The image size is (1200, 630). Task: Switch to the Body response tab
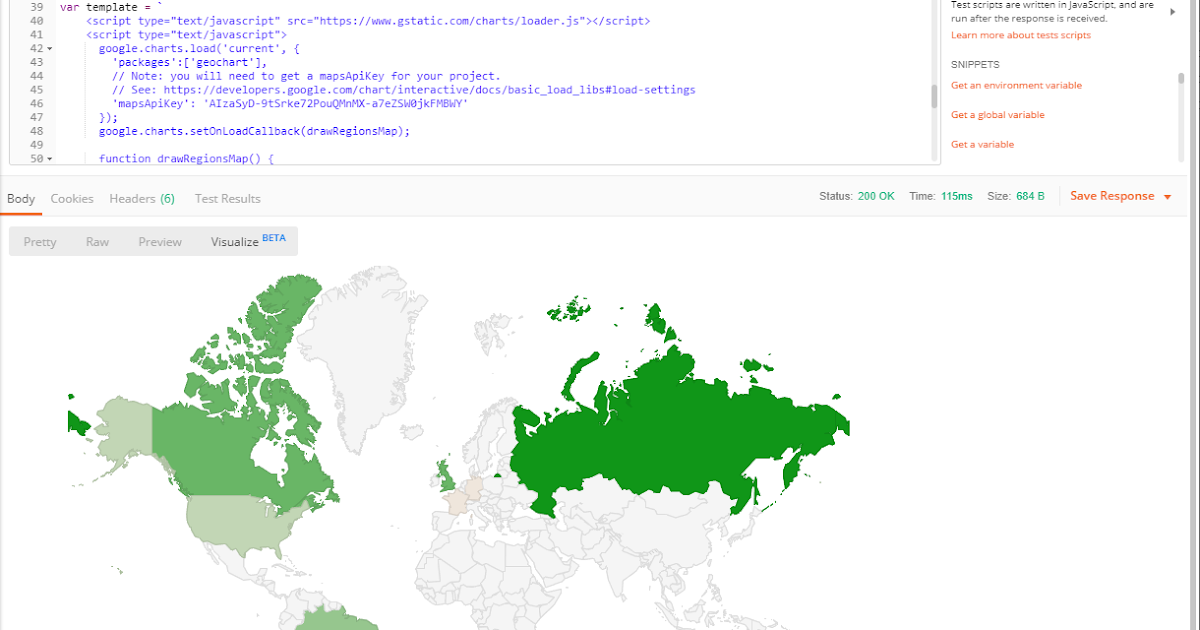pyautogui.click(x=21, y=198)
